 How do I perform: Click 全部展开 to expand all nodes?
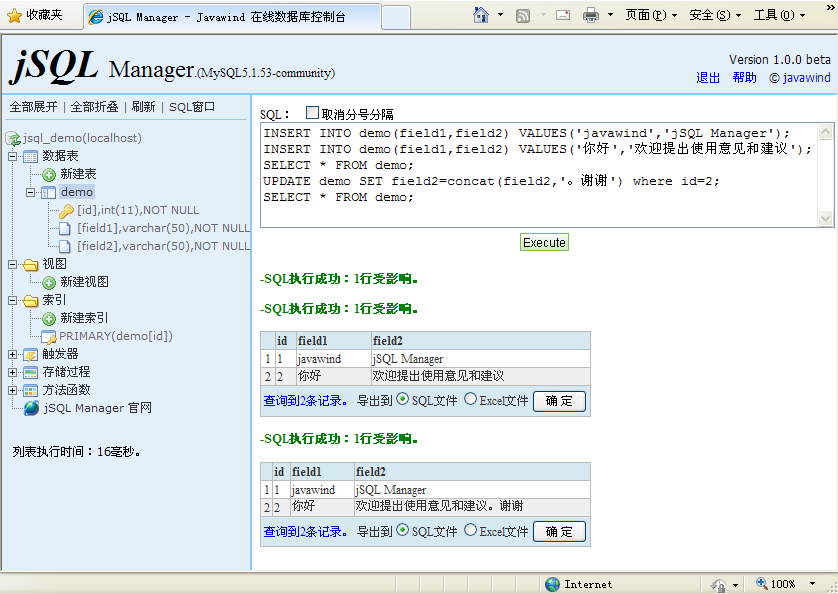[33, 107]
